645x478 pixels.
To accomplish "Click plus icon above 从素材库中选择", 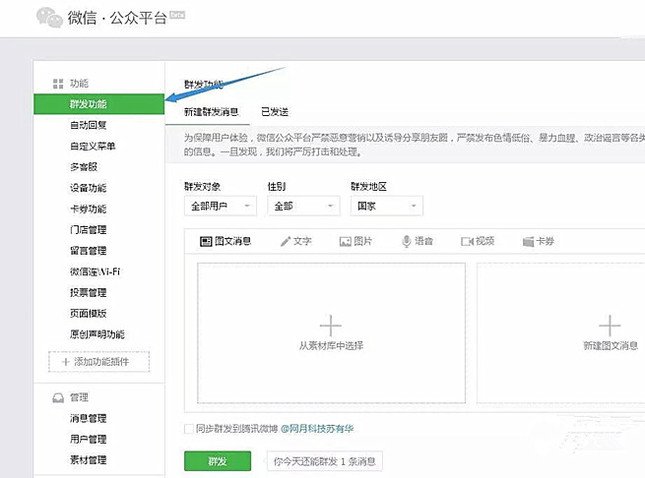I will [x=331, y=326].
